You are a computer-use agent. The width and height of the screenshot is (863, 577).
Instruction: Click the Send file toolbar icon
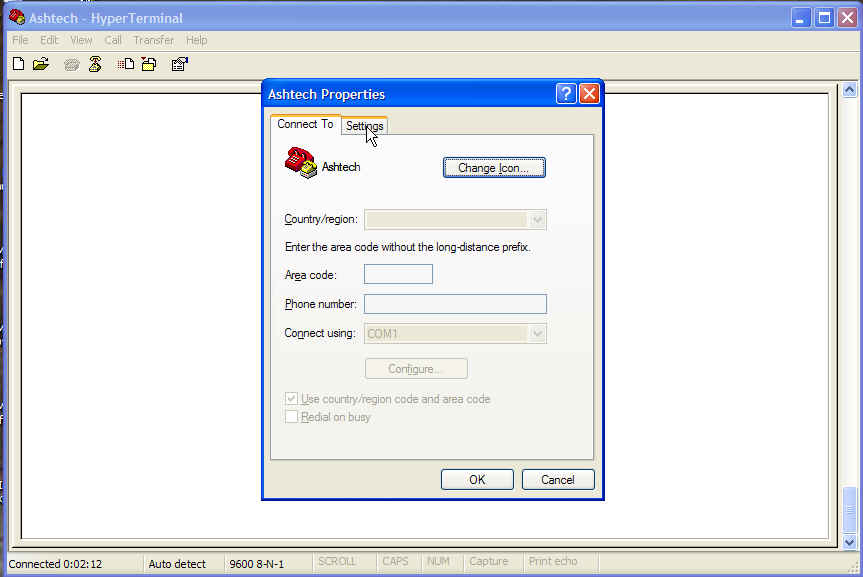[x=125, y=64]
